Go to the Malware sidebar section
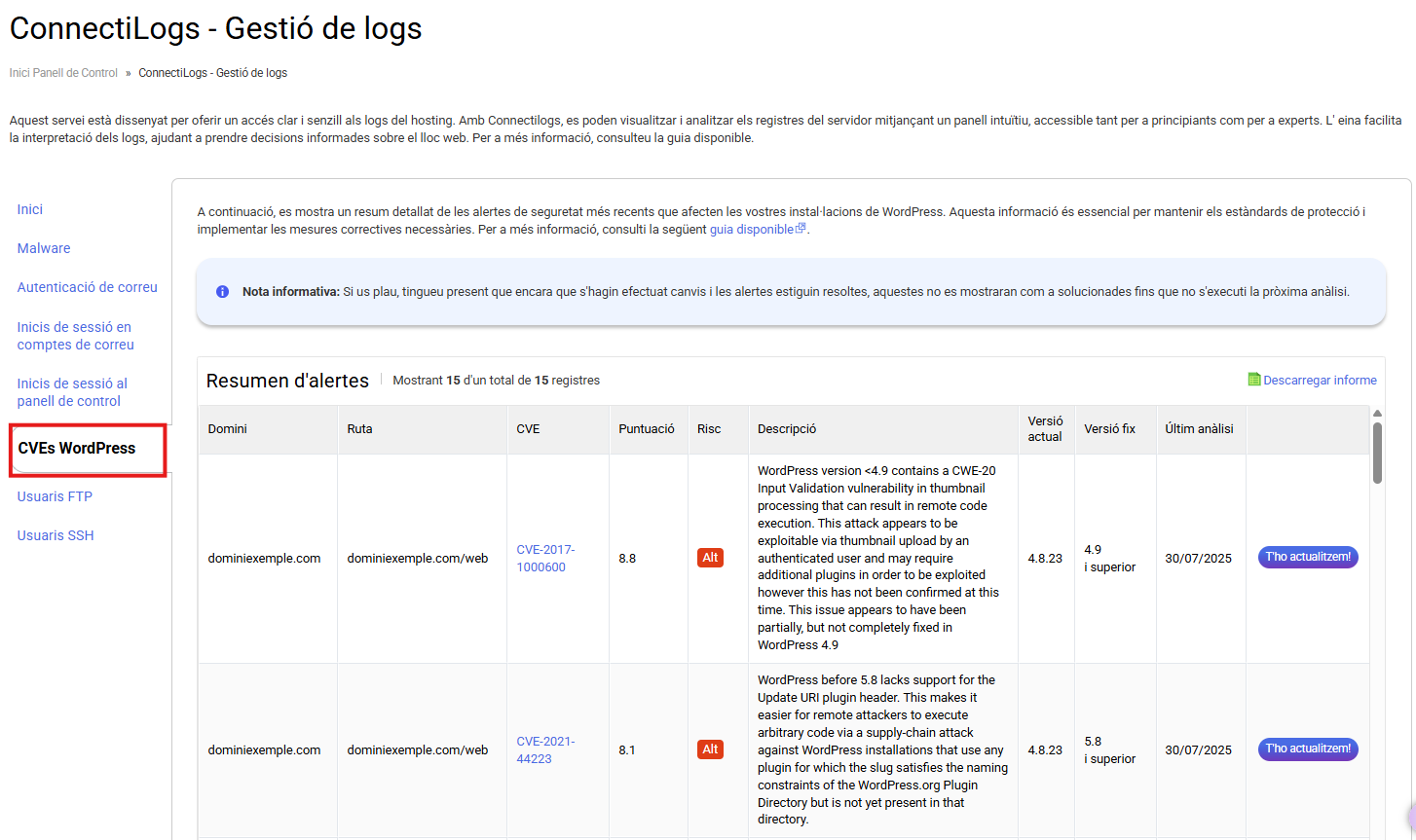 44,248
